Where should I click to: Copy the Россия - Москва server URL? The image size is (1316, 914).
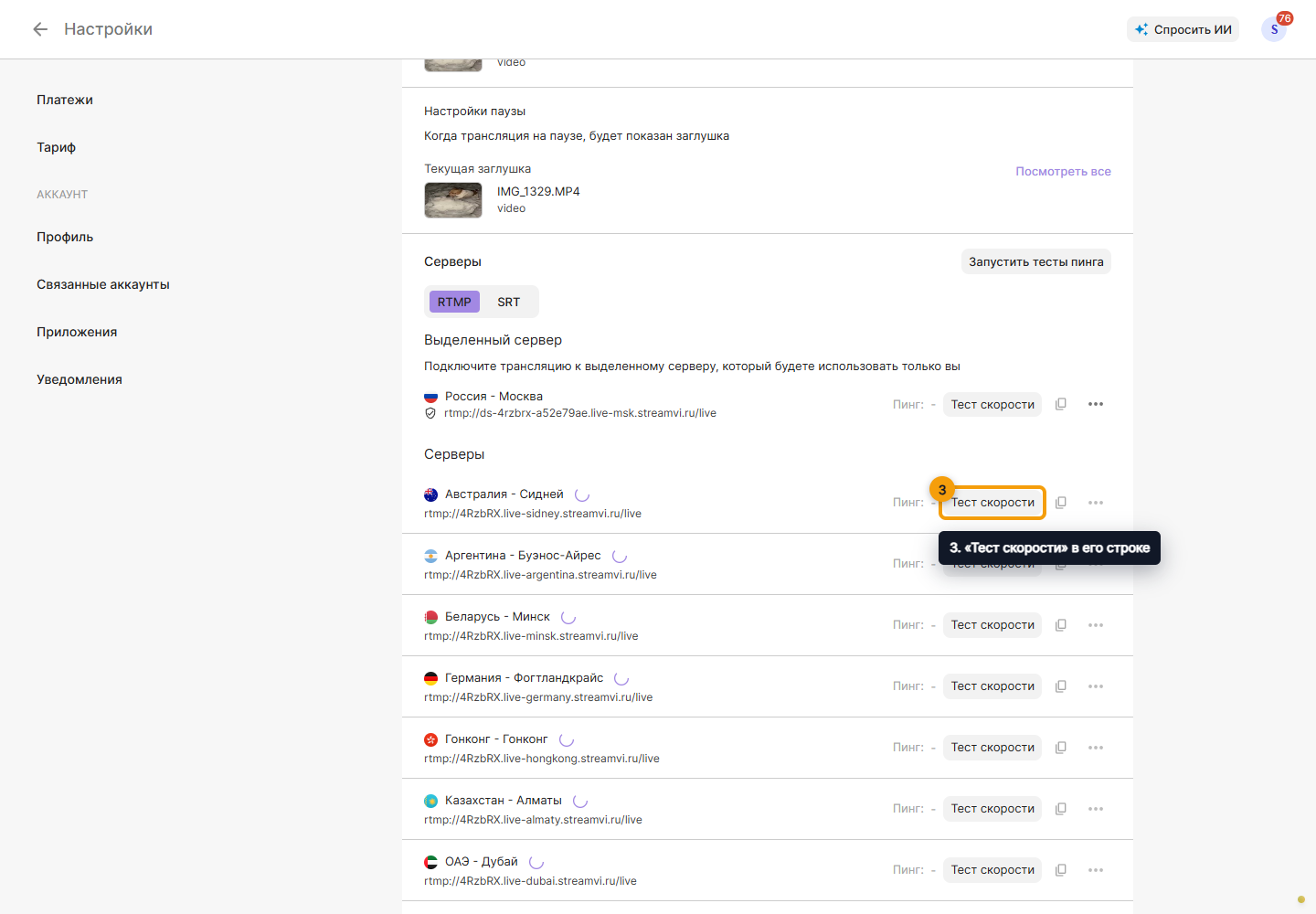pos(1061,404)
